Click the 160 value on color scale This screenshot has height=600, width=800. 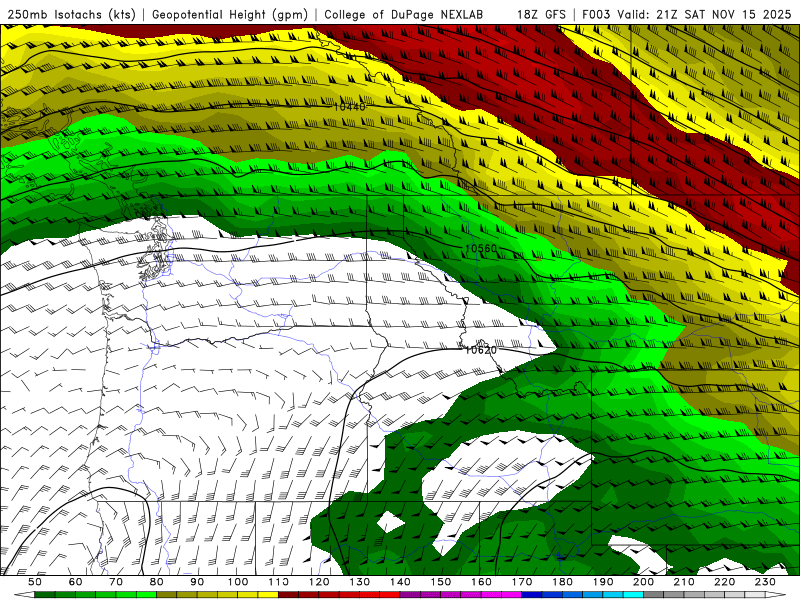[x=482, y=582]
